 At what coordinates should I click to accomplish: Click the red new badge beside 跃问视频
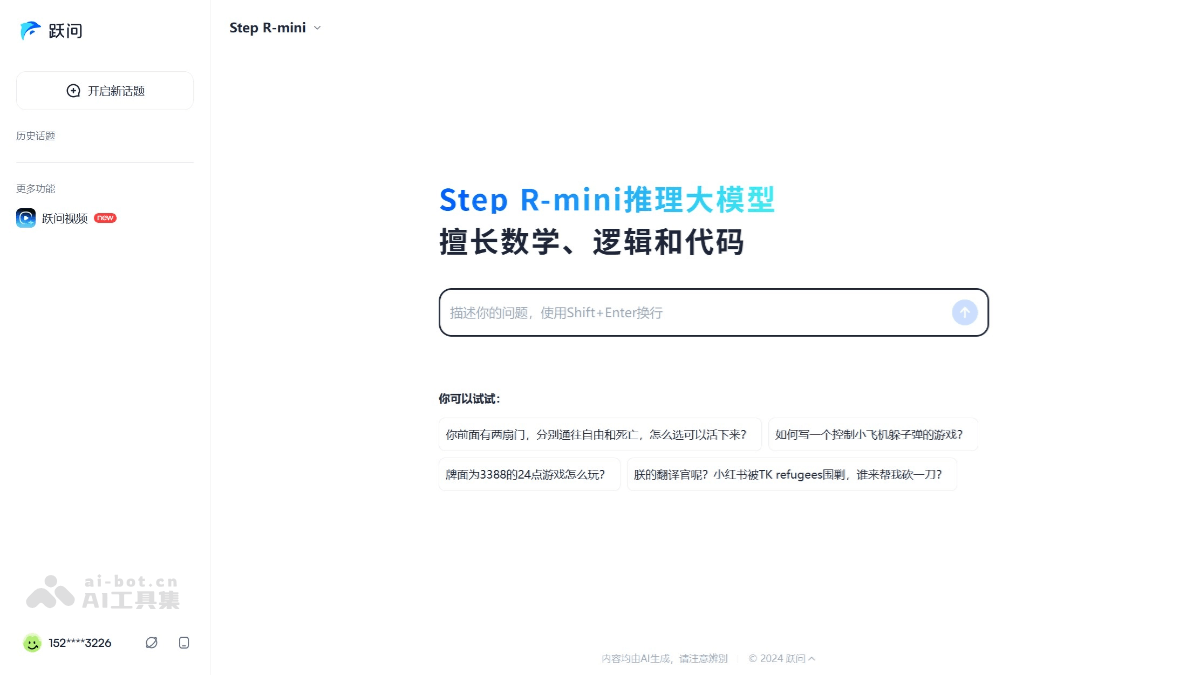click(104, 217)
